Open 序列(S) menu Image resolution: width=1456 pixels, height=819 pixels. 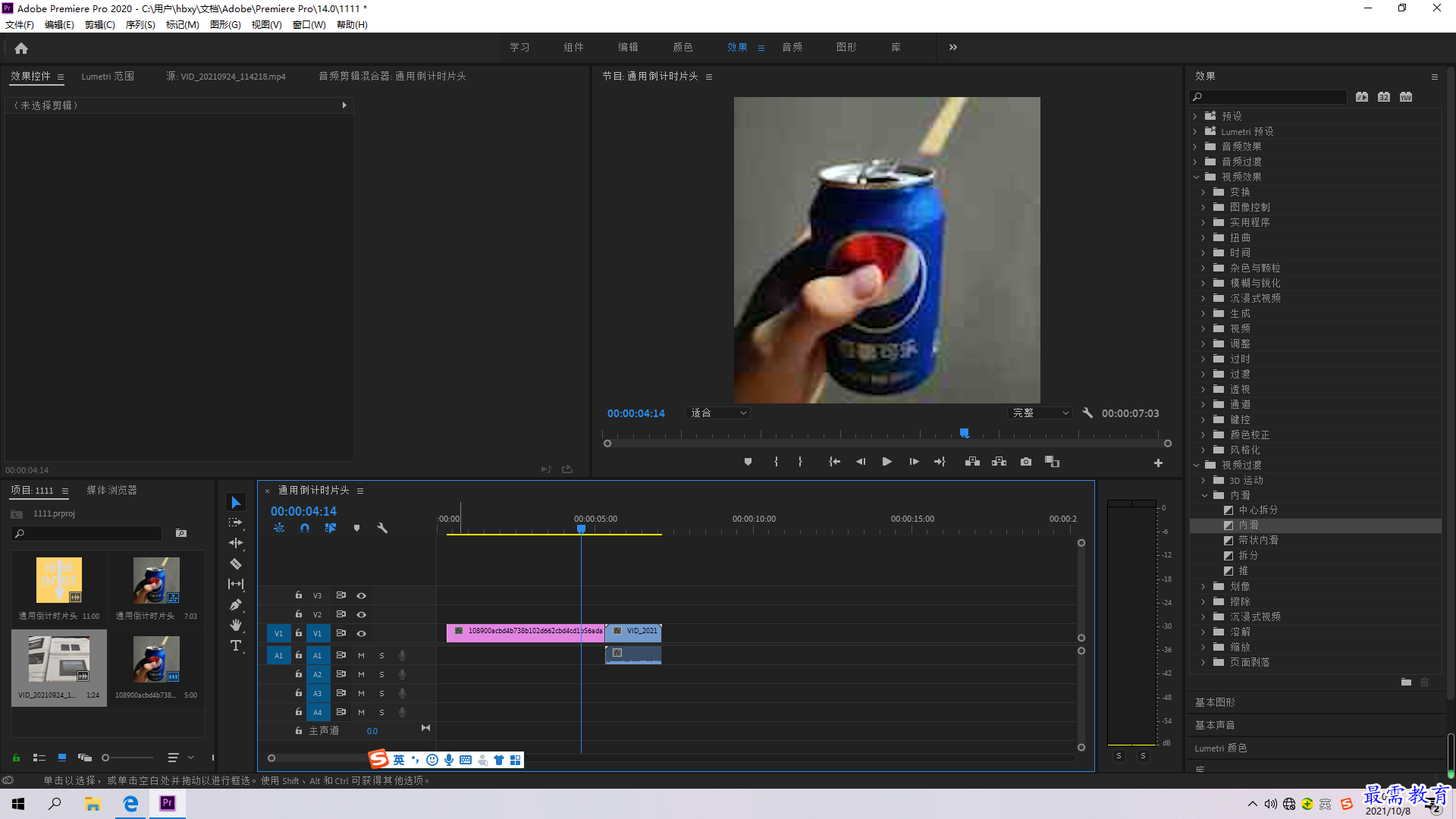[140, 24]
